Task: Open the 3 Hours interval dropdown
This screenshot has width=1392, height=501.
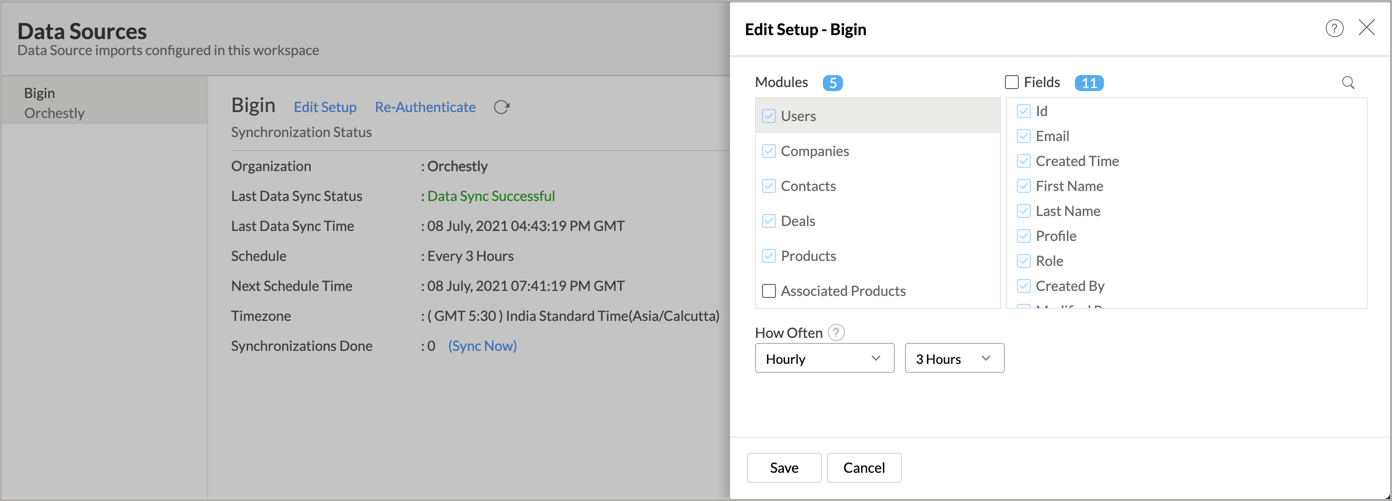Action: click(x=955, y=358)
